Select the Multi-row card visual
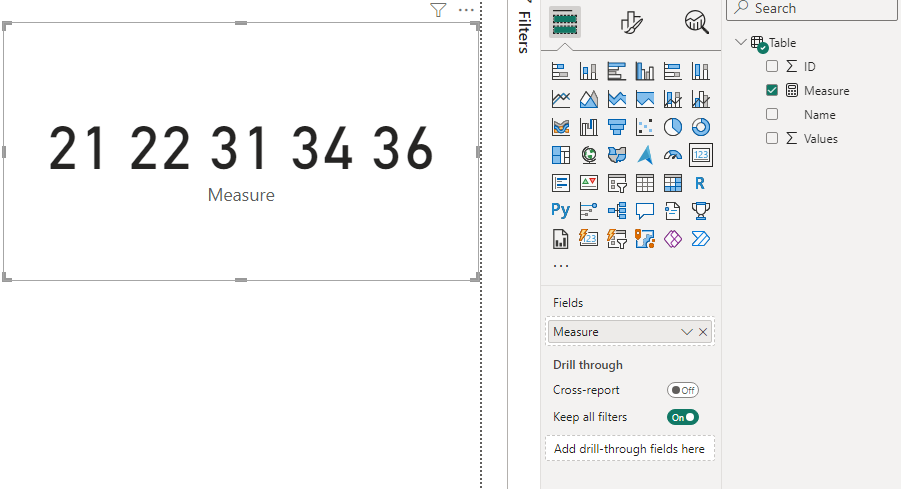This screenshot has height=489, width=901. pos(560,183)
